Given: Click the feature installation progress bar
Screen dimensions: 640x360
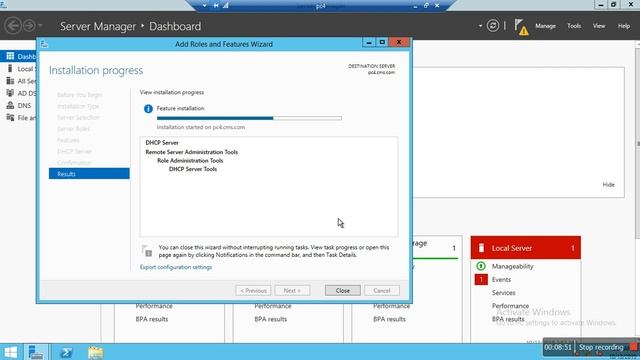Looking at the screenshot, I should [249, 118].
